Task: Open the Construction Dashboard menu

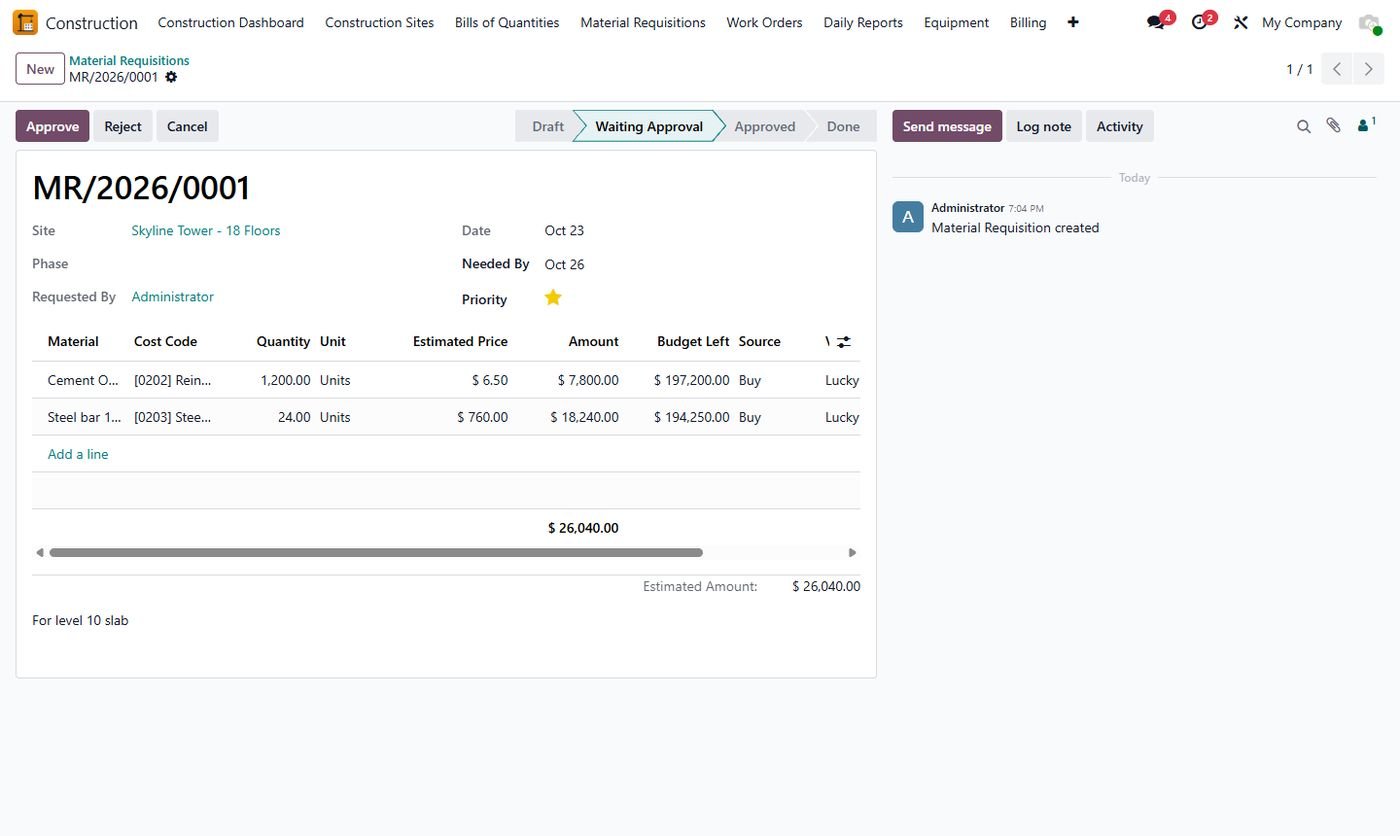Action: coord(231,22)
